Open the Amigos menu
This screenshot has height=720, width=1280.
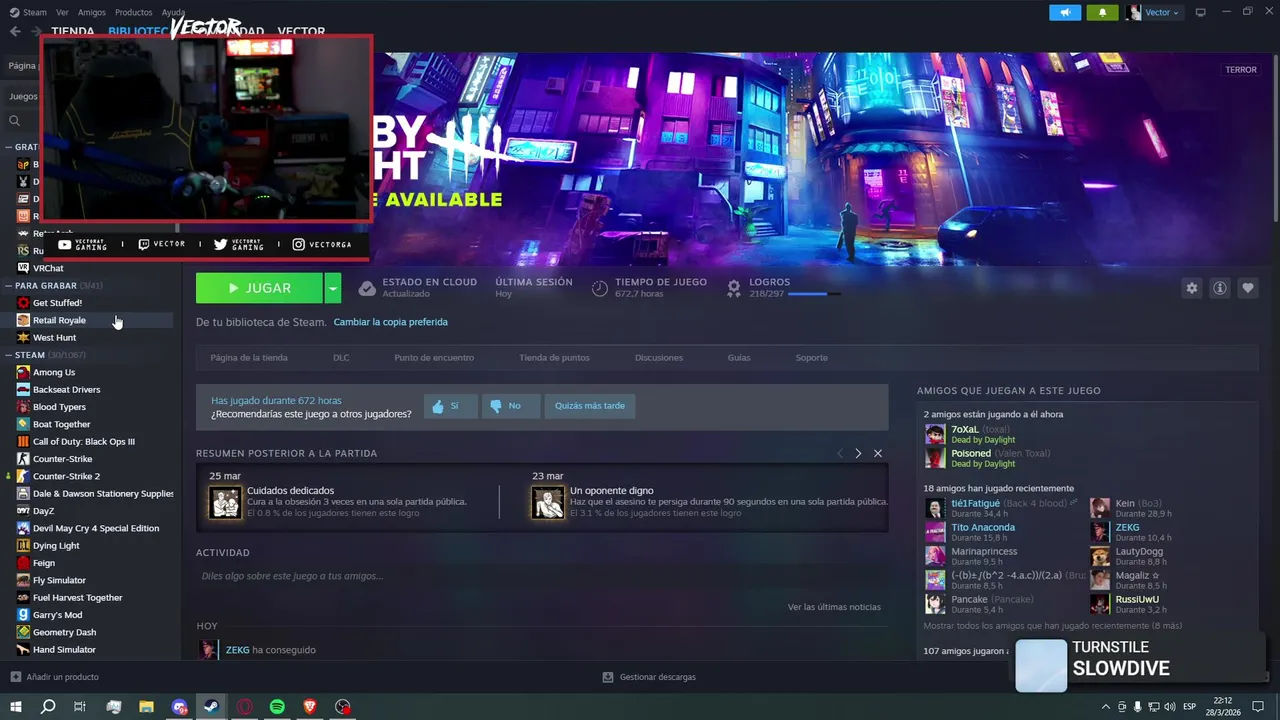click(92, 12)
